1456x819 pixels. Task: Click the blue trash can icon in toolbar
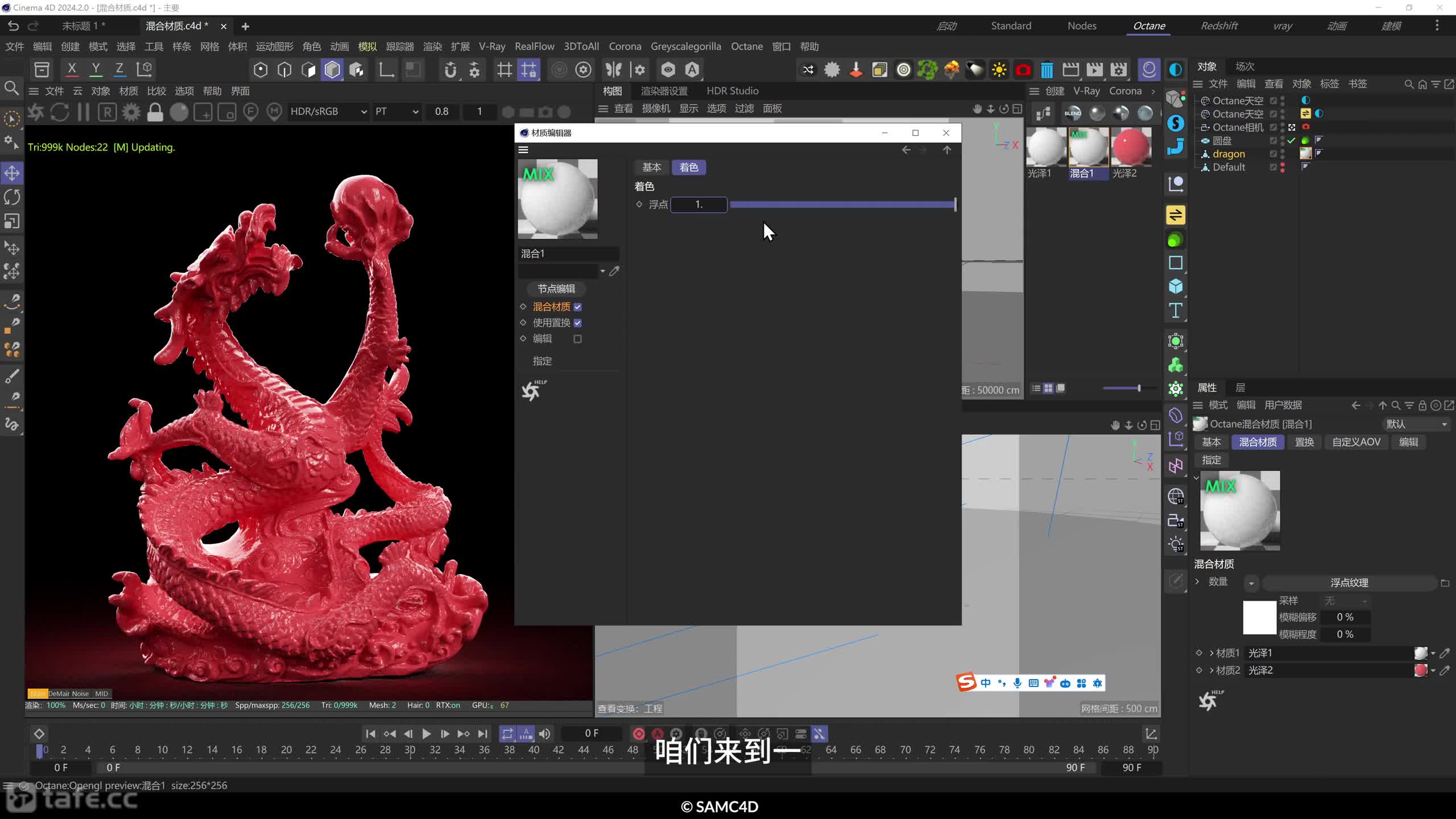coord(1046,70)
